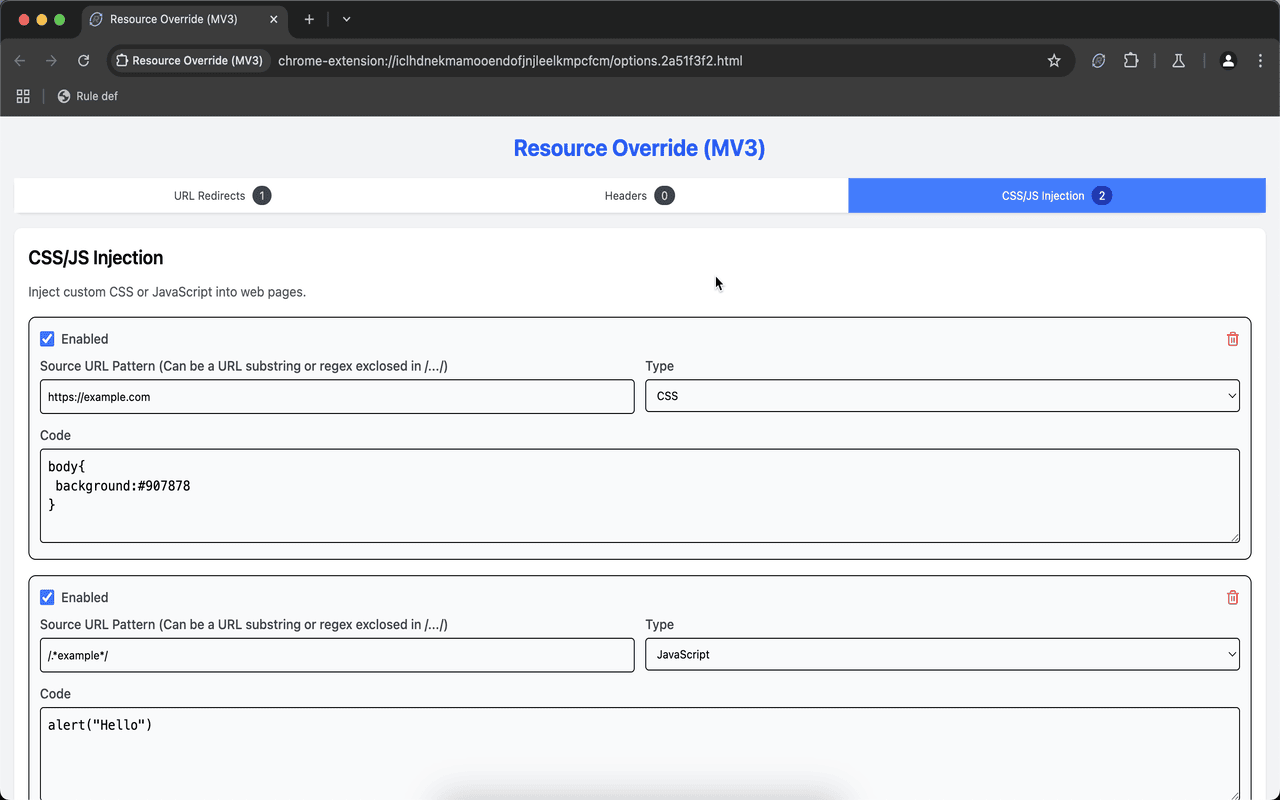Image resolution: width=1280 pixels, height=800 pixels.
Task: Delete the JavaScript injection rule
Action: (x=1232, y=597)
